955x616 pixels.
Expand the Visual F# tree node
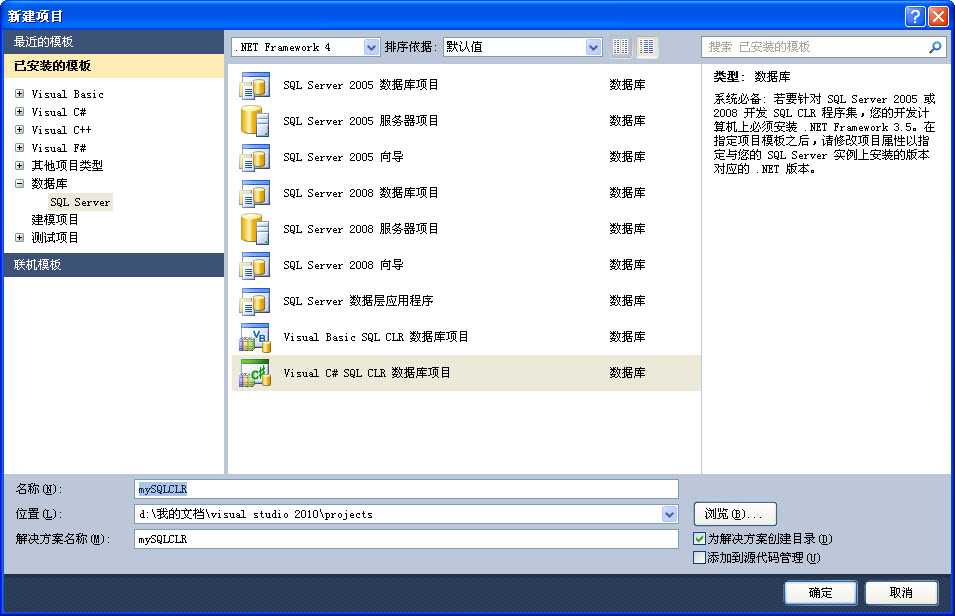[x=19, y=148]
